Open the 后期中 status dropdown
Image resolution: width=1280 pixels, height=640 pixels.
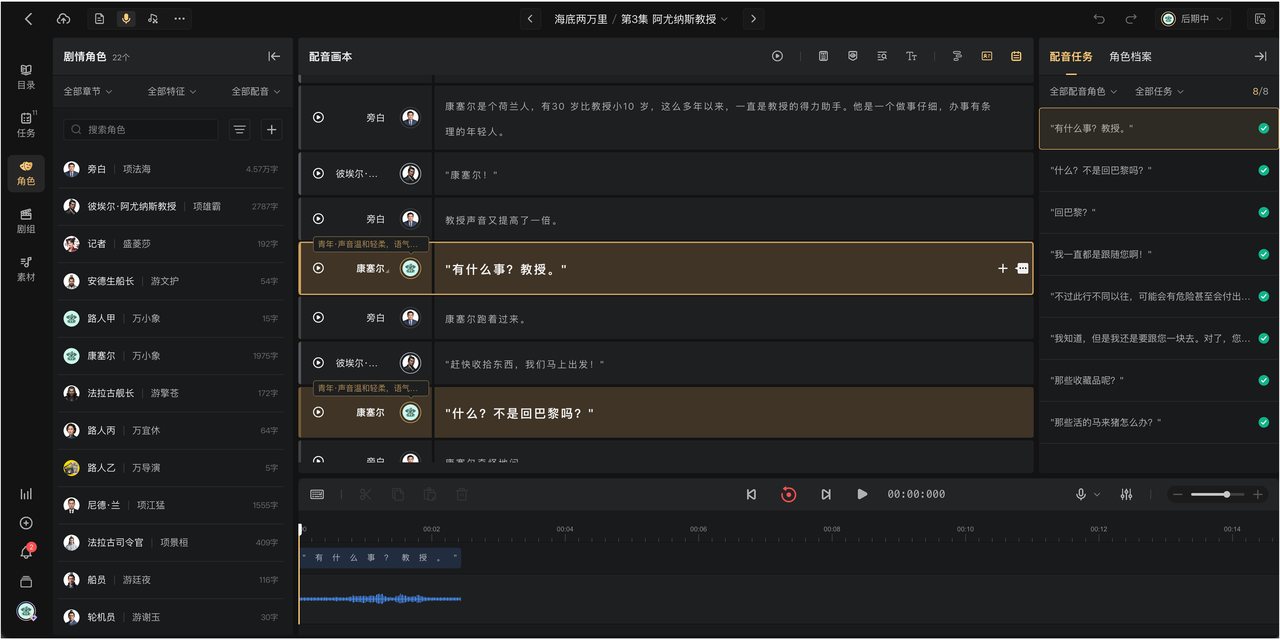click(x=1194, y=19)
